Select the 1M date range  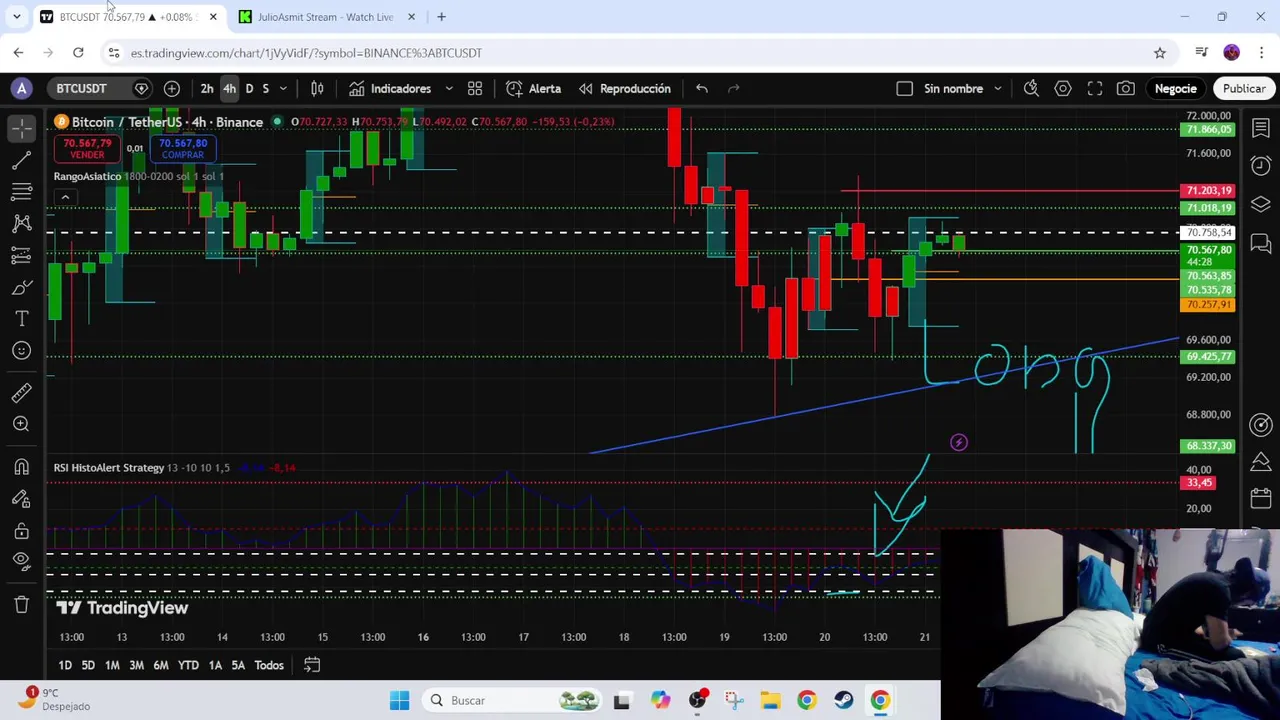click(112, 665)
